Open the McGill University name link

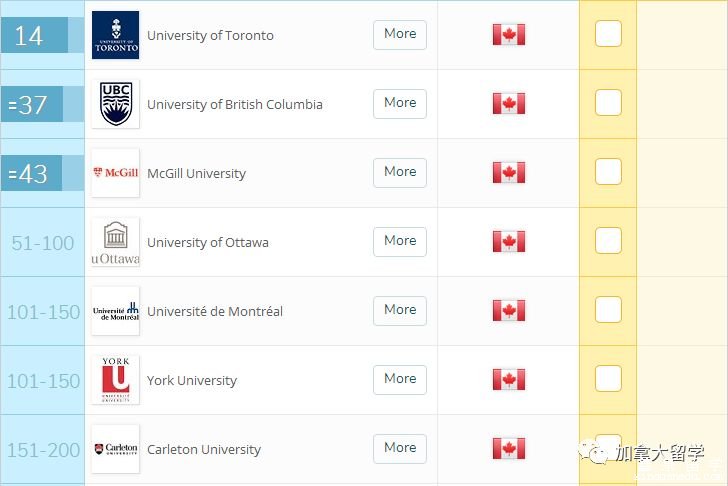pyautogui.click(x=196, y=174)
